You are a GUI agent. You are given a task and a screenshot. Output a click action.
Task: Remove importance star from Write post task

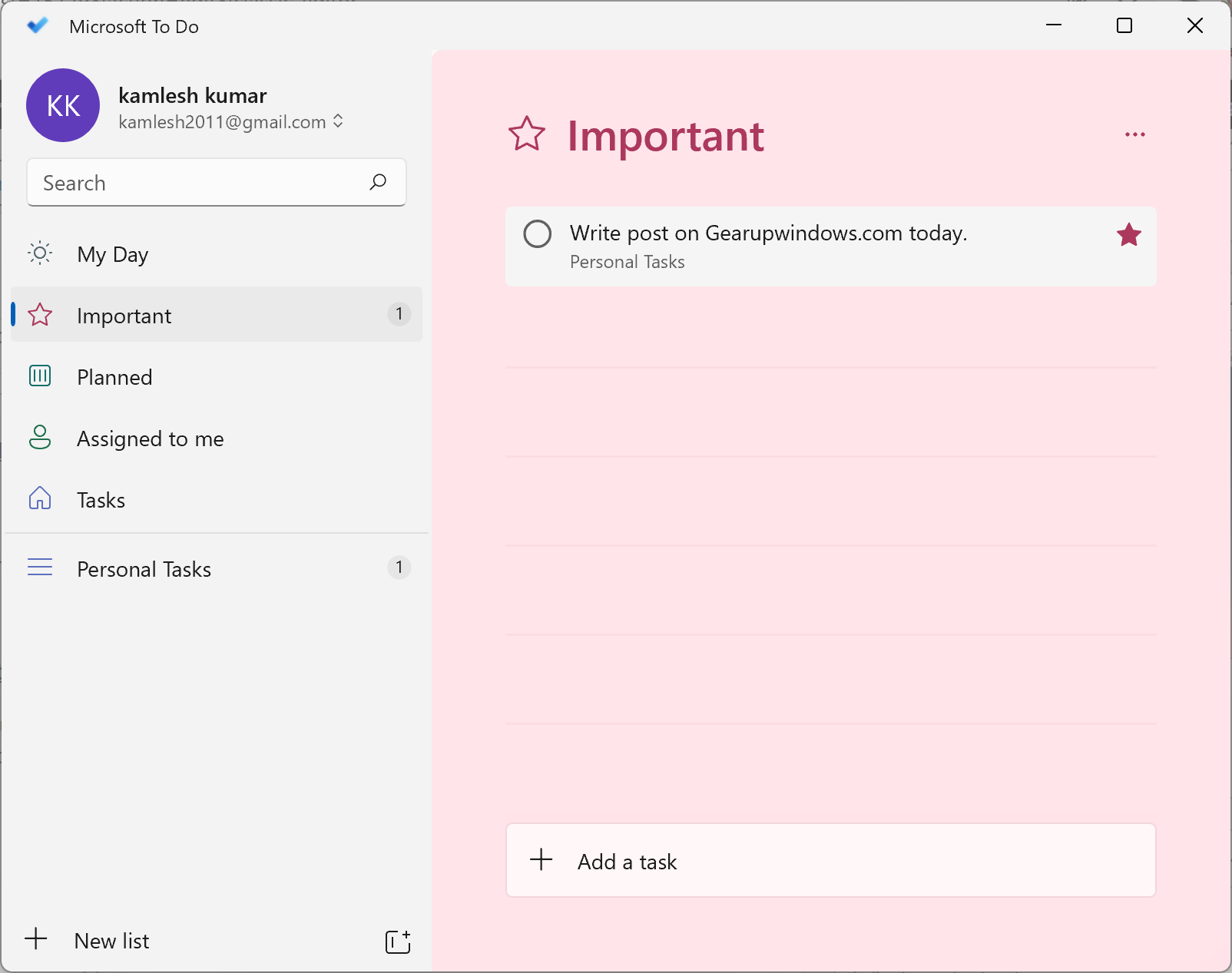[1128, 235]
